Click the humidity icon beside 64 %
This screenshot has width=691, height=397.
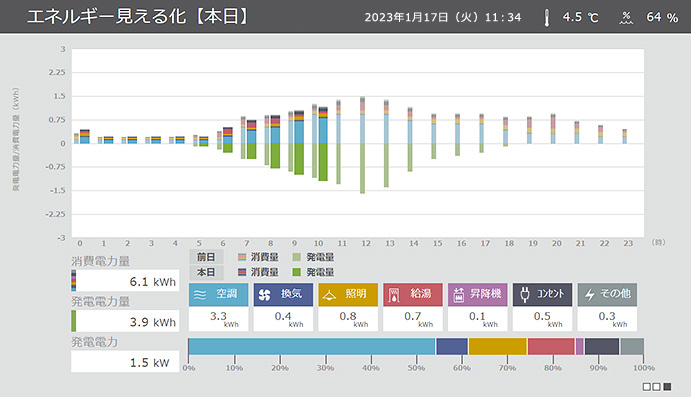click(x=626, y=18)
